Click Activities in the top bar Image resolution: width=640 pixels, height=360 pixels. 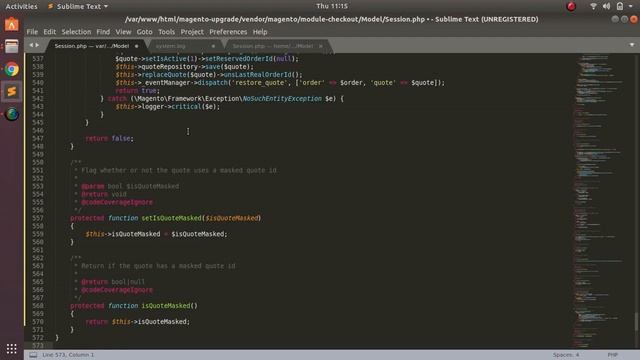coord(21,7)
